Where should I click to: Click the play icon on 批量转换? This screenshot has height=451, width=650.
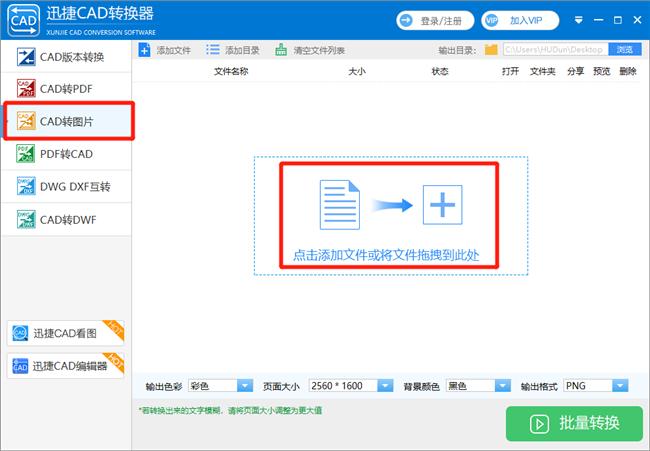click(x=539, y=424)
